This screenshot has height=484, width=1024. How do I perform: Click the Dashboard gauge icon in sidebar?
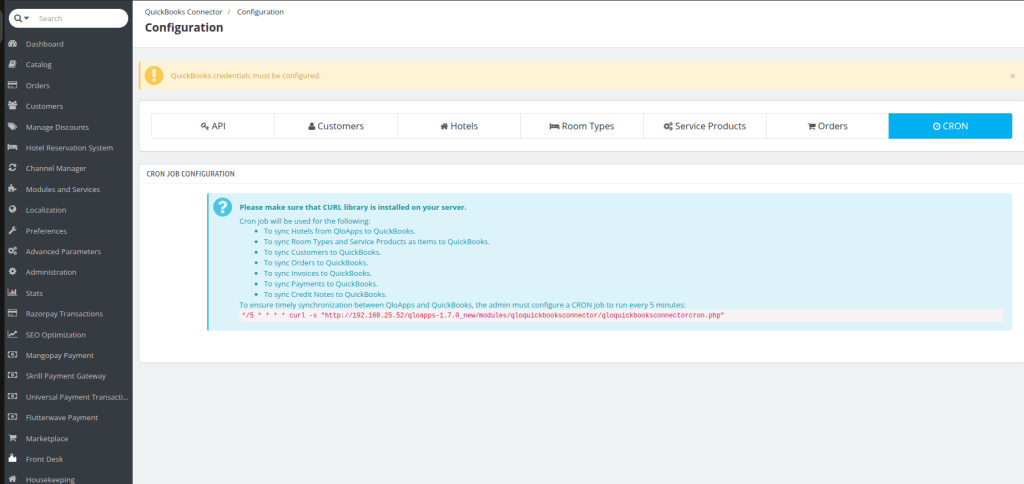click(x=12, y=44)
